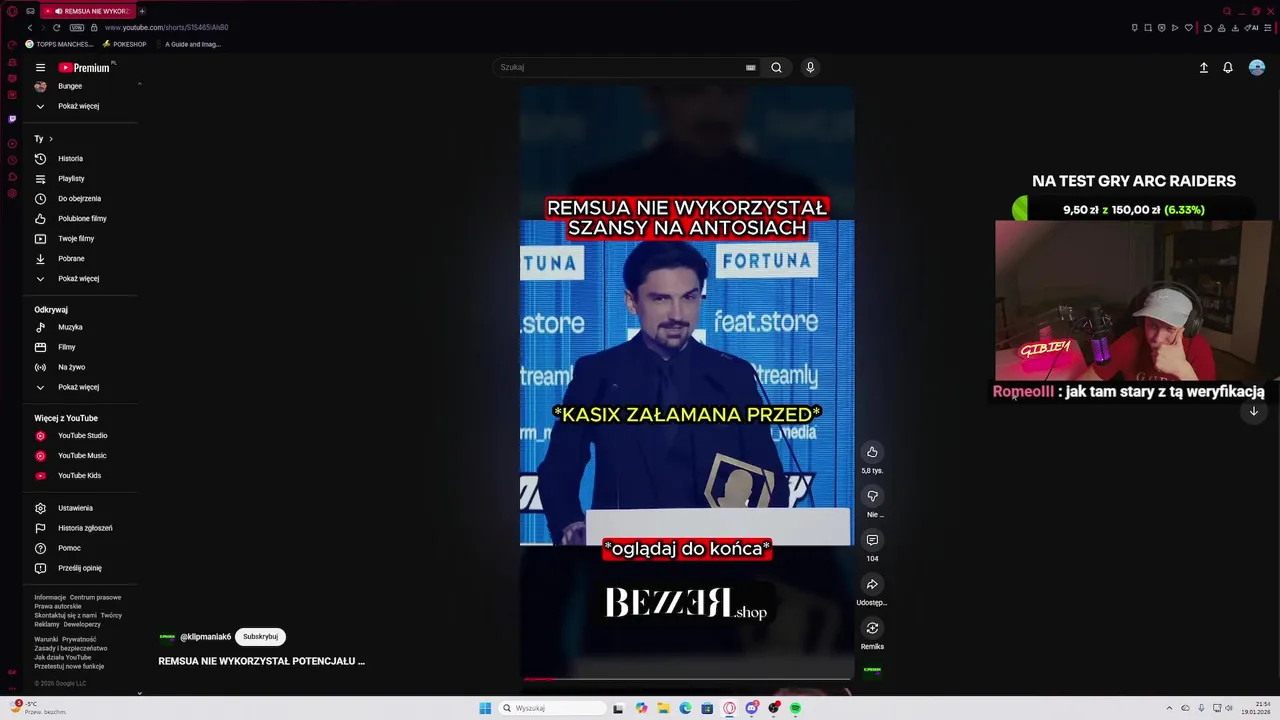
Task: Seek on the short's red progress bar
Action: 687,679
